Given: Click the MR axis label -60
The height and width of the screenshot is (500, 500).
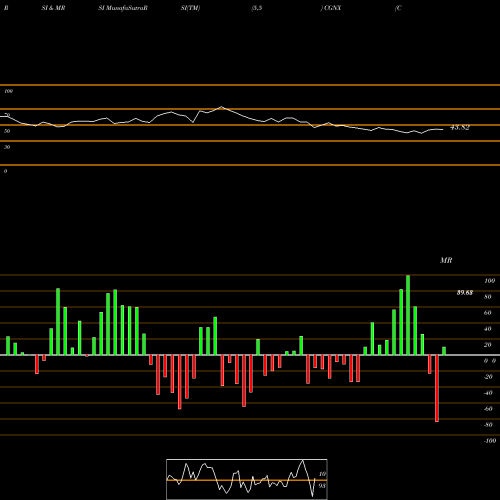Looking at the screenshot, I should [x=488, y=409].
